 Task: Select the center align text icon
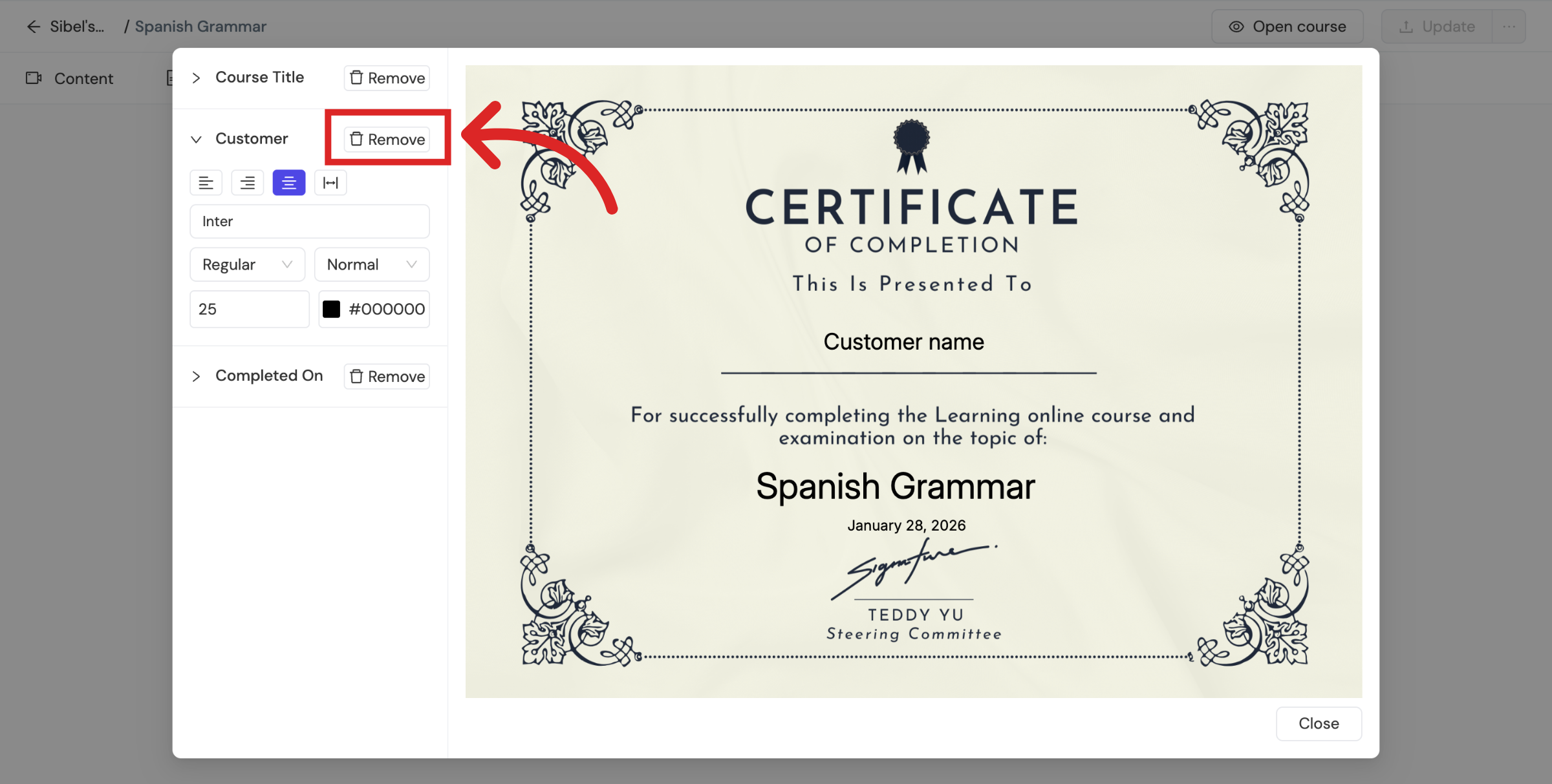pyautogui.click(x=288, y=183)
